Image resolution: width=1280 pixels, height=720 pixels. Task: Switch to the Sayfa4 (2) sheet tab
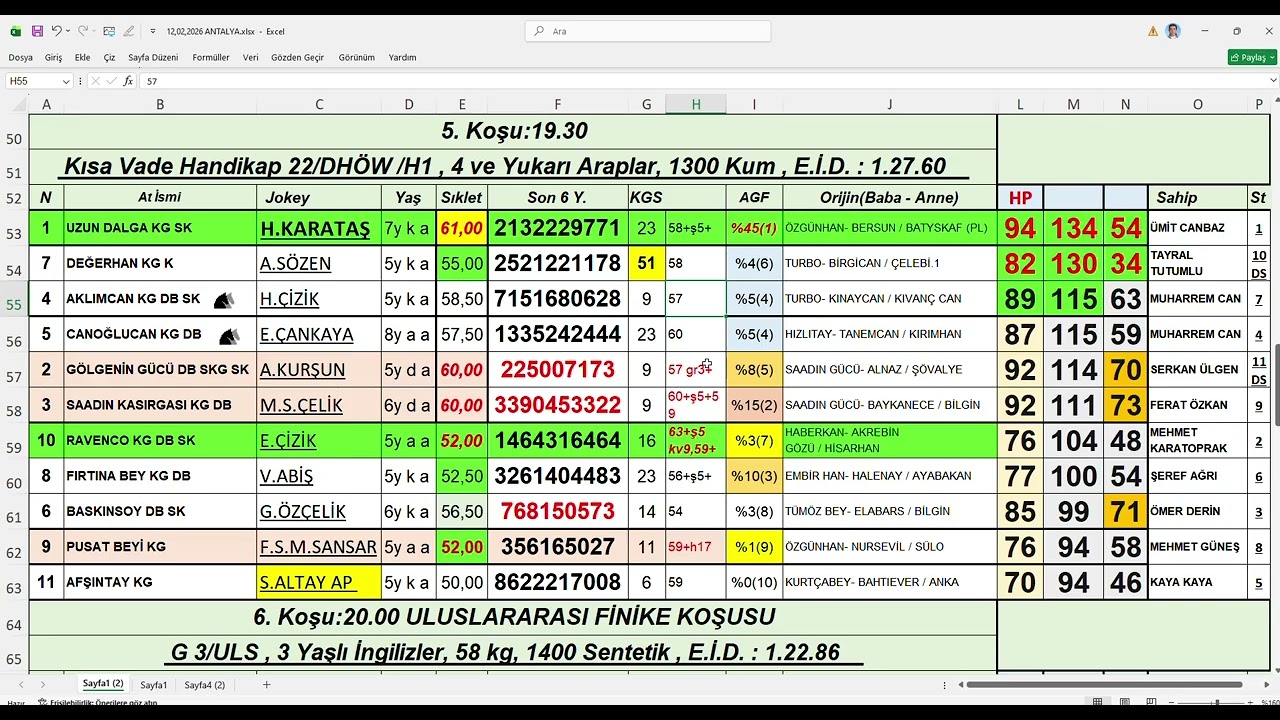tap(205, 685)
